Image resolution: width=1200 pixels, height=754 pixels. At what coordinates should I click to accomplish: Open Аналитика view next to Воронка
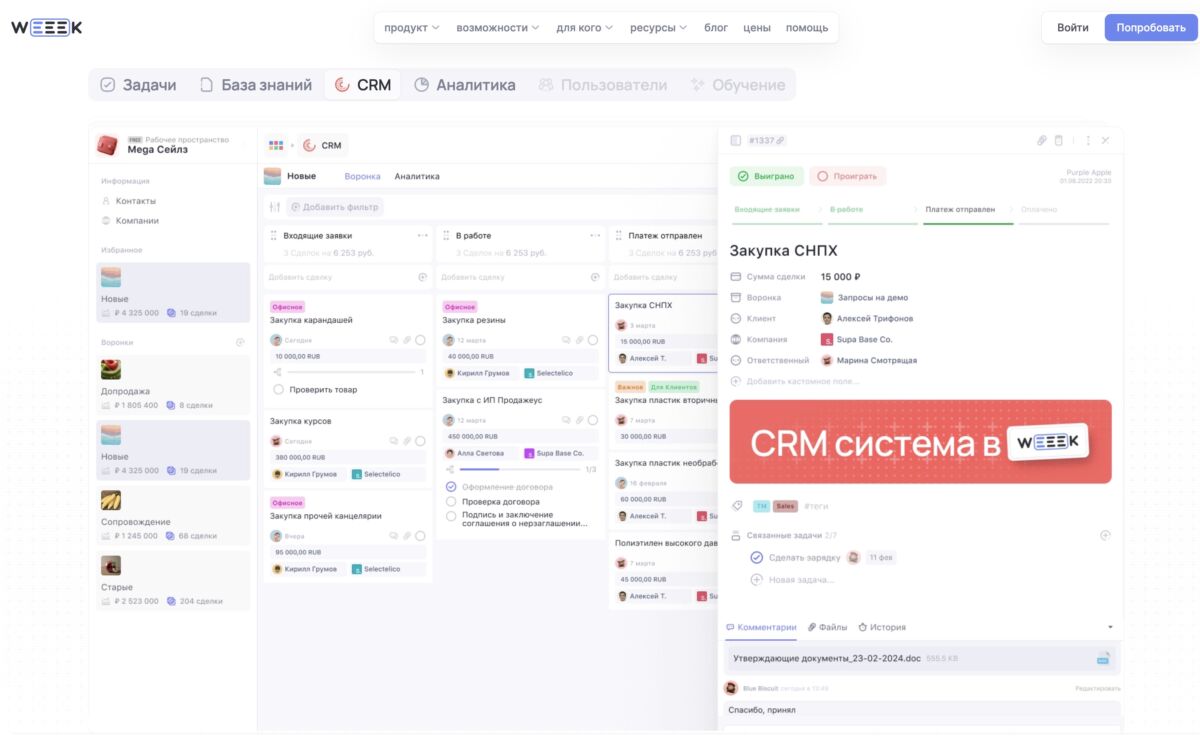tap(417, 176)
